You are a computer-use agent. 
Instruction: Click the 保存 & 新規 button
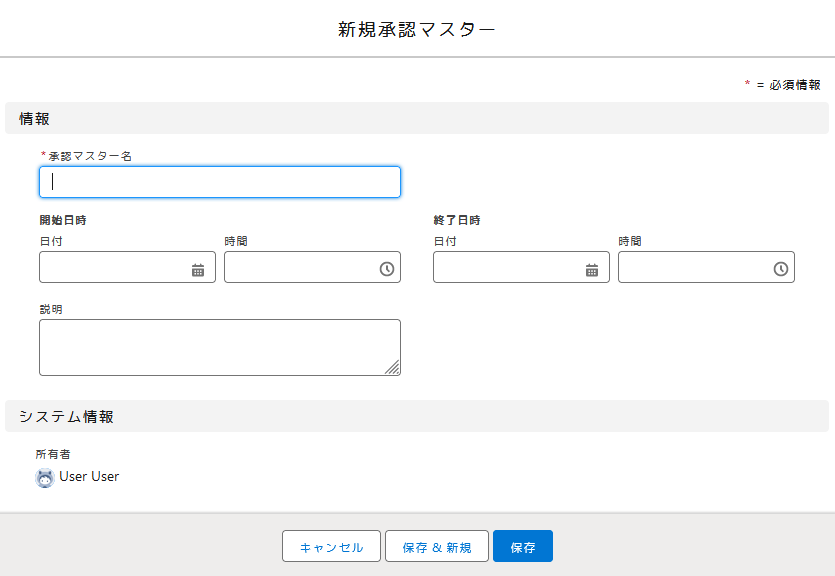pyautogui.click(x=436, y=547)
